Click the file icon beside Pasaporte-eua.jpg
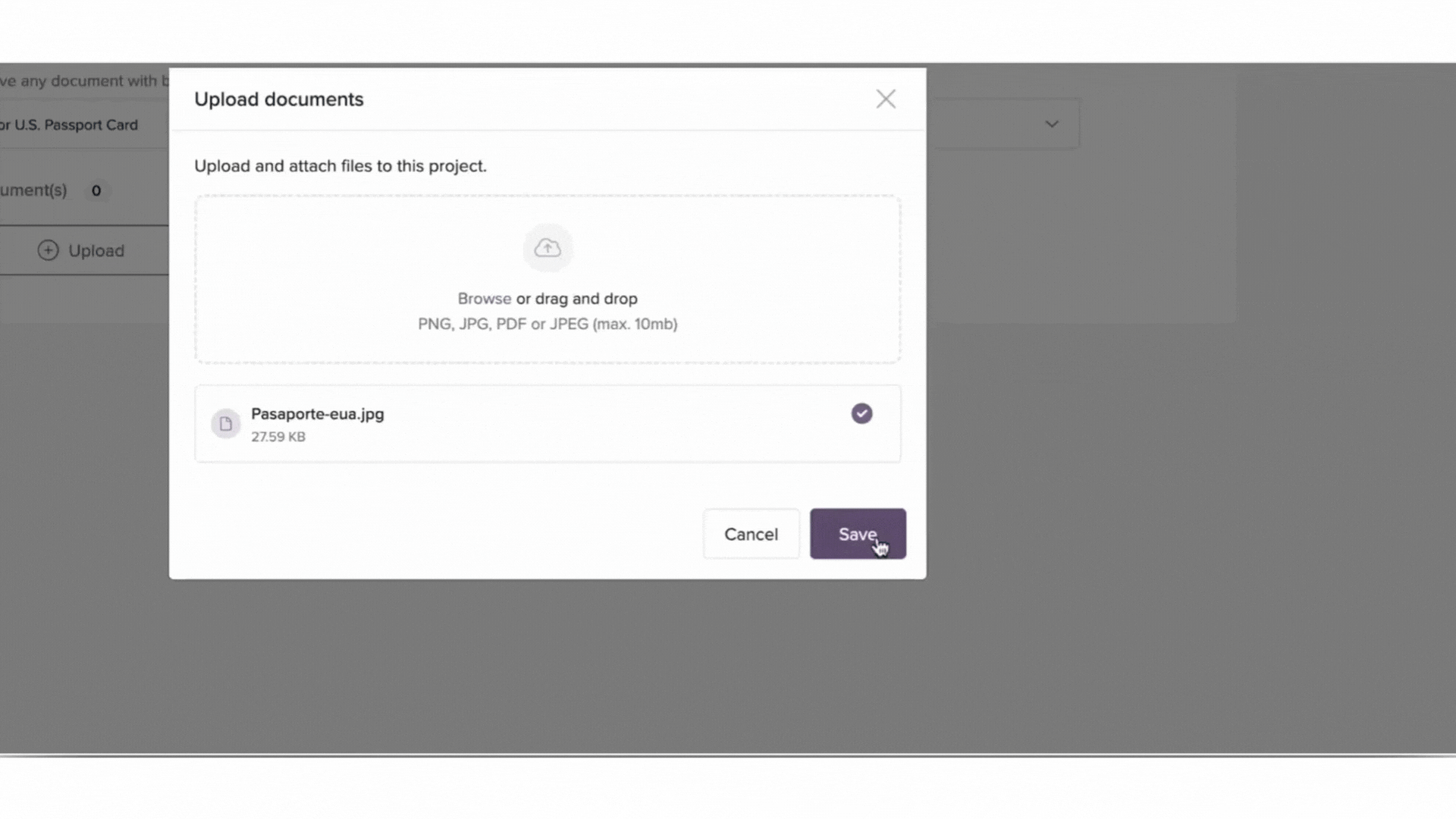Screen dimensions: 1456x819 click(x=225, y=424)
